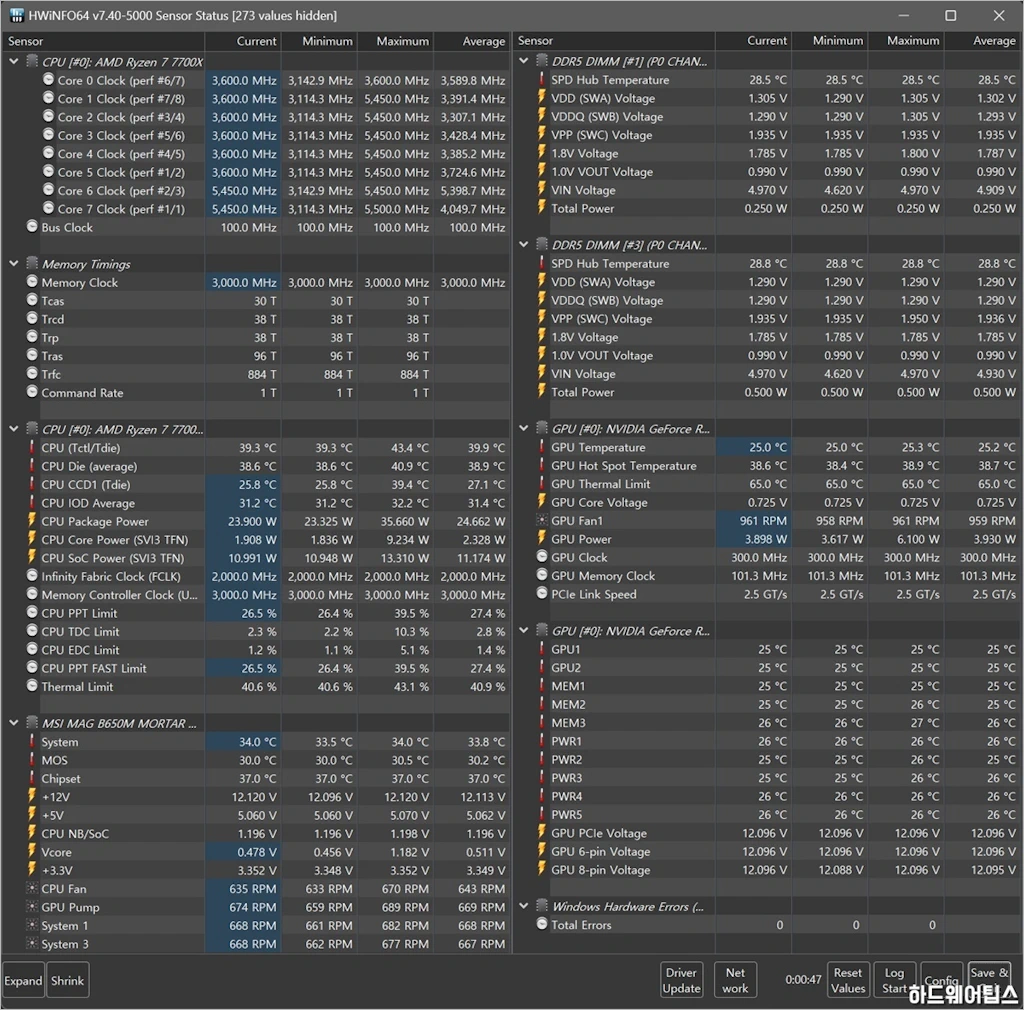Click the lightning icon beside GPU 8-pin Voltage

(541, 870)
